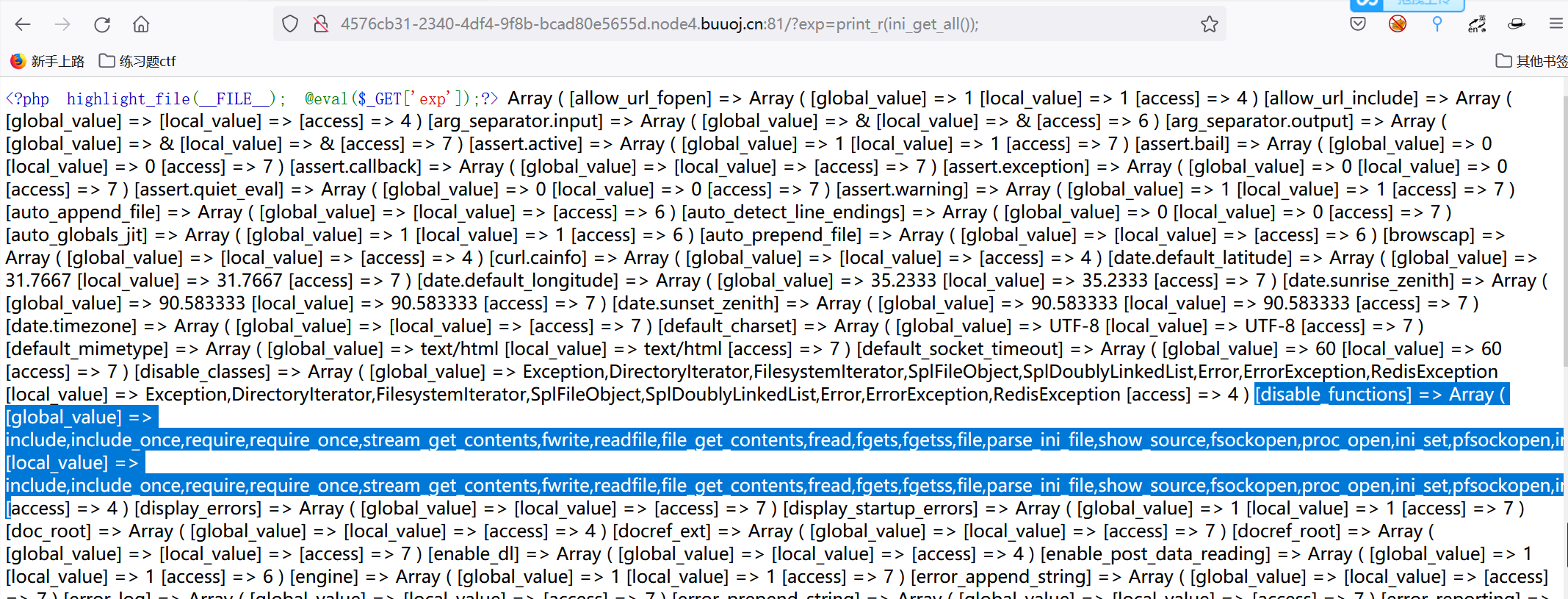Open the tracking protection shield panel
1568x599 pixels.
click(290, 24)
